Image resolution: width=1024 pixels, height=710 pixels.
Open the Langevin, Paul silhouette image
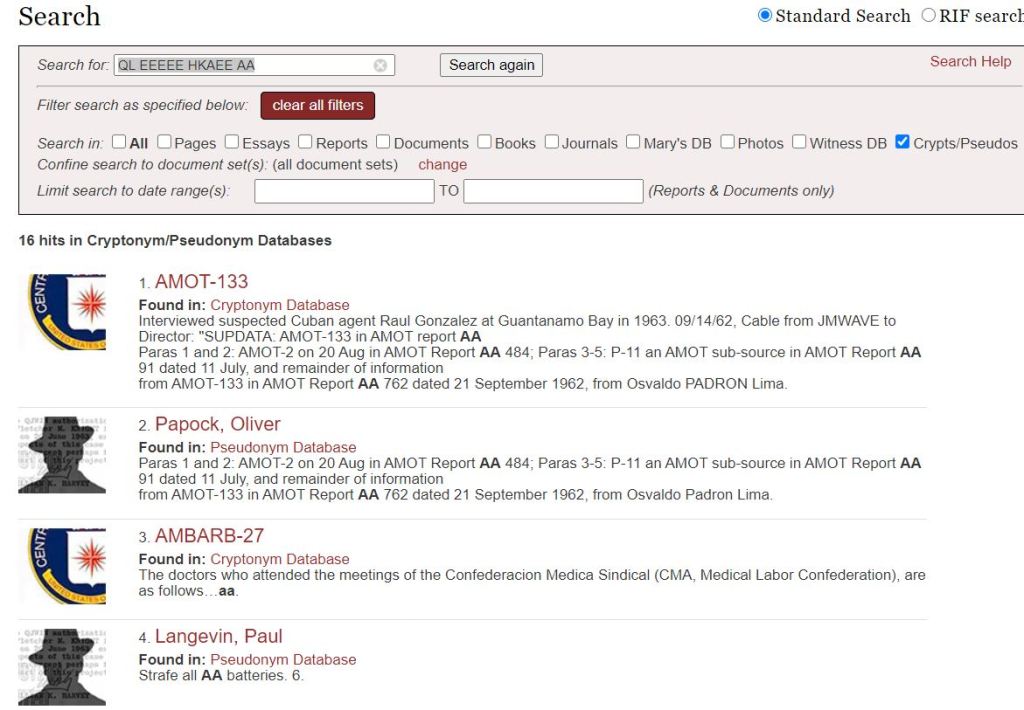click(62, 667)
